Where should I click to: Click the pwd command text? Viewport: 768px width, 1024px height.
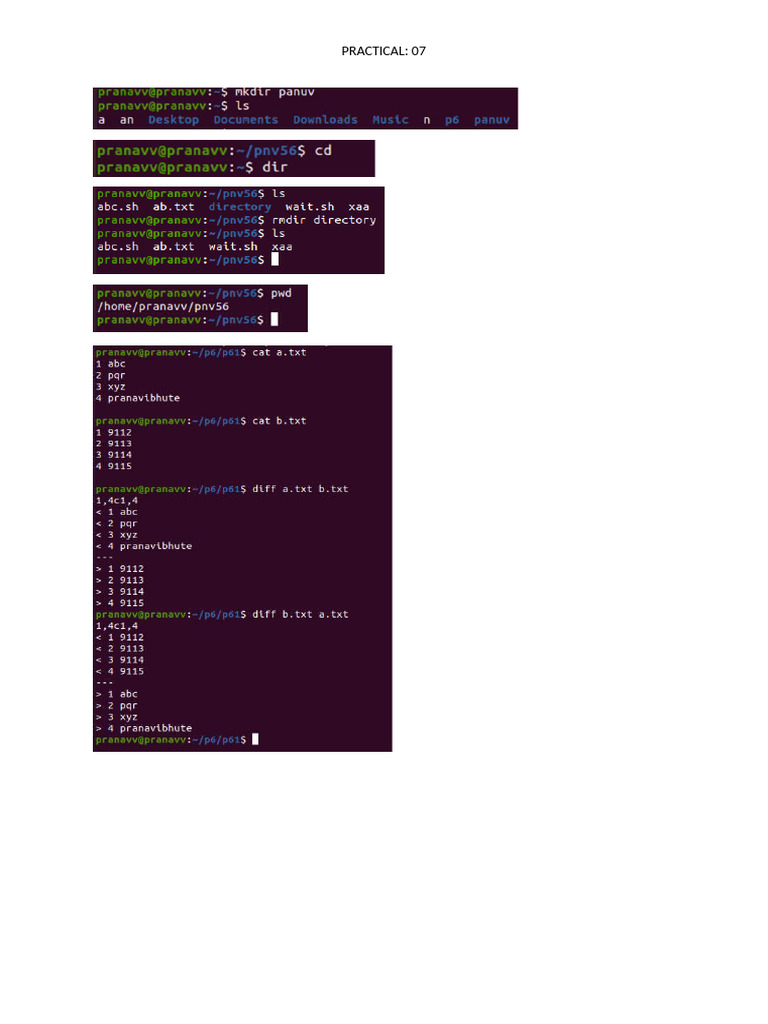(x=281, y=293)
